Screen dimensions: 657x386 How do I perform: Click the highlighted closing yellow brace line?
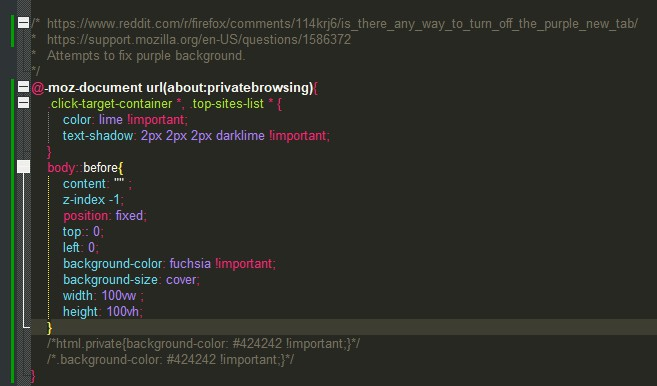(344, 327)
